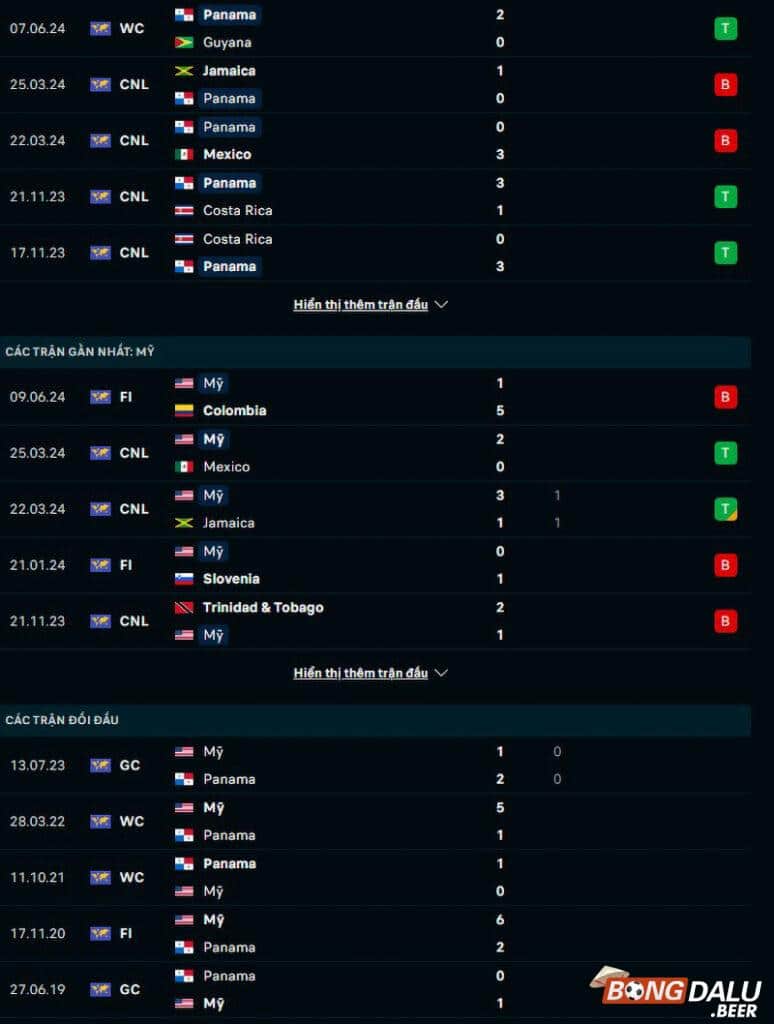
Task: Click the half-green T badge on the 22.03.24 Jamaica match
Action: click(x=725, y=509)
